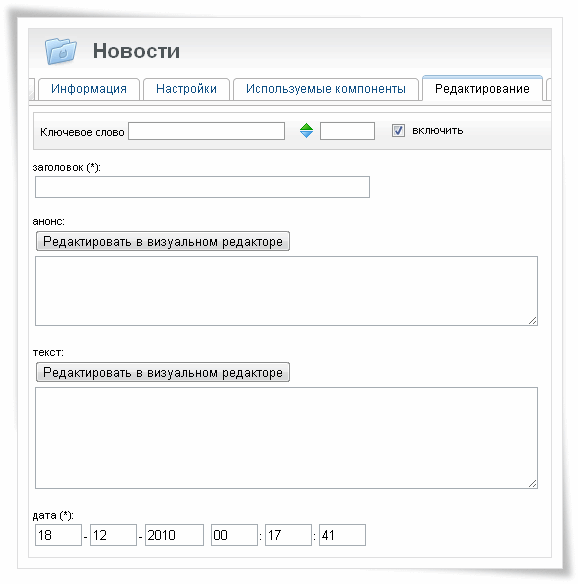
Task: Switch to the Настройки tab
Action: [x=186, y=89]
